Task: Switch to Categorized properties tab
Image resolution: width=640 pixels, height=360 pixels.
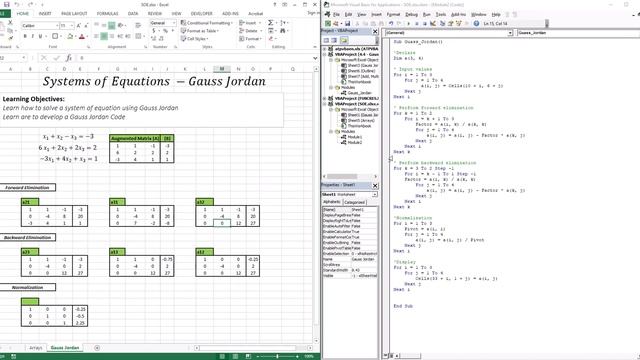Action: pyautogui.click(x=354, y=202)
